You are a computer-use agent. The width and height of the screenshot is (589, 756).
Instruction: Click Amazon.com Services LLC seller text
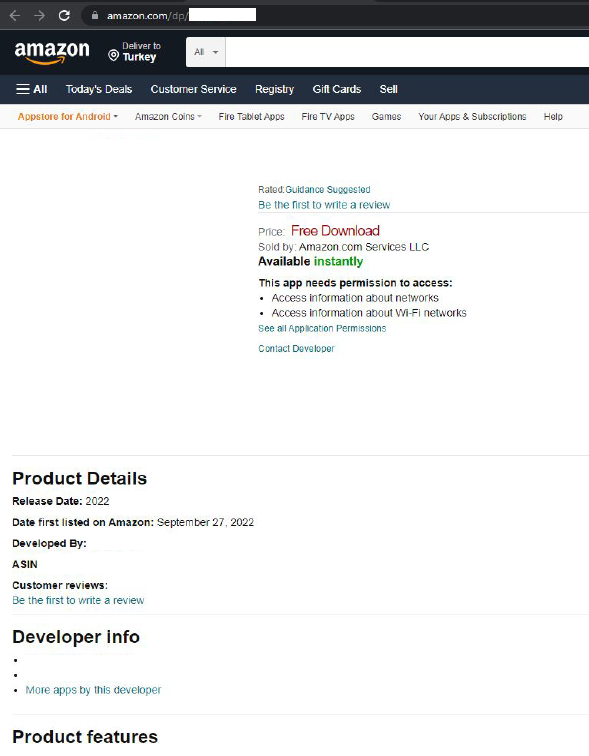(364, 247)
